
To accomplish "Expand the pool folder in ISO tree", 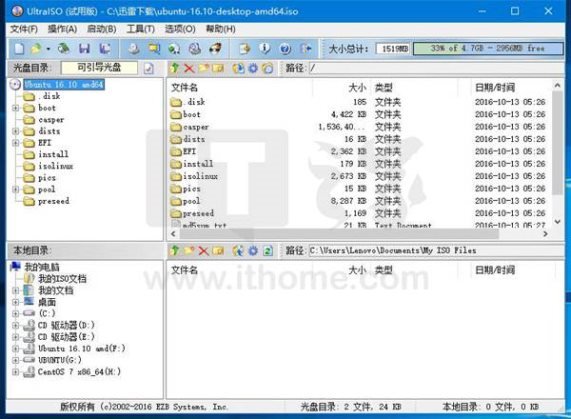I will (15, 189).
